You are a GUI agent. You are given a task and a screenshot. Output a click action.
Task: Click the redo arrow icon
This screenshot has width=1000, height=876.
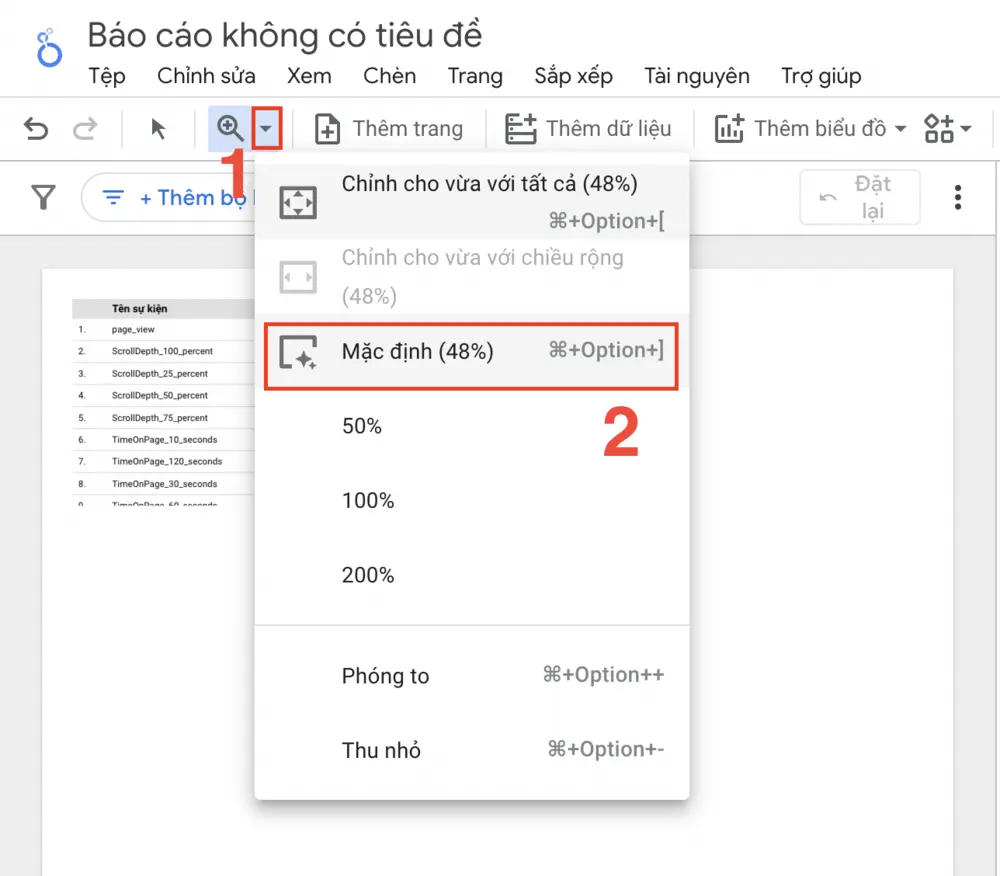84,129
